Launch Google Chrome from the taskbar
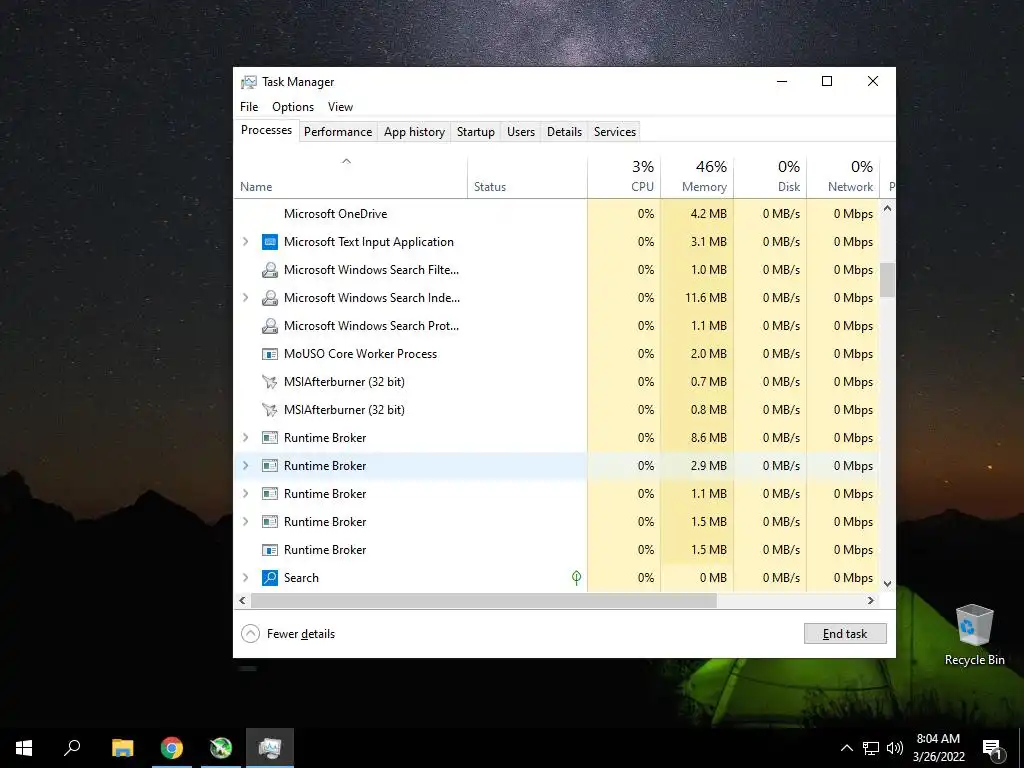 click(x=172, y=748)
